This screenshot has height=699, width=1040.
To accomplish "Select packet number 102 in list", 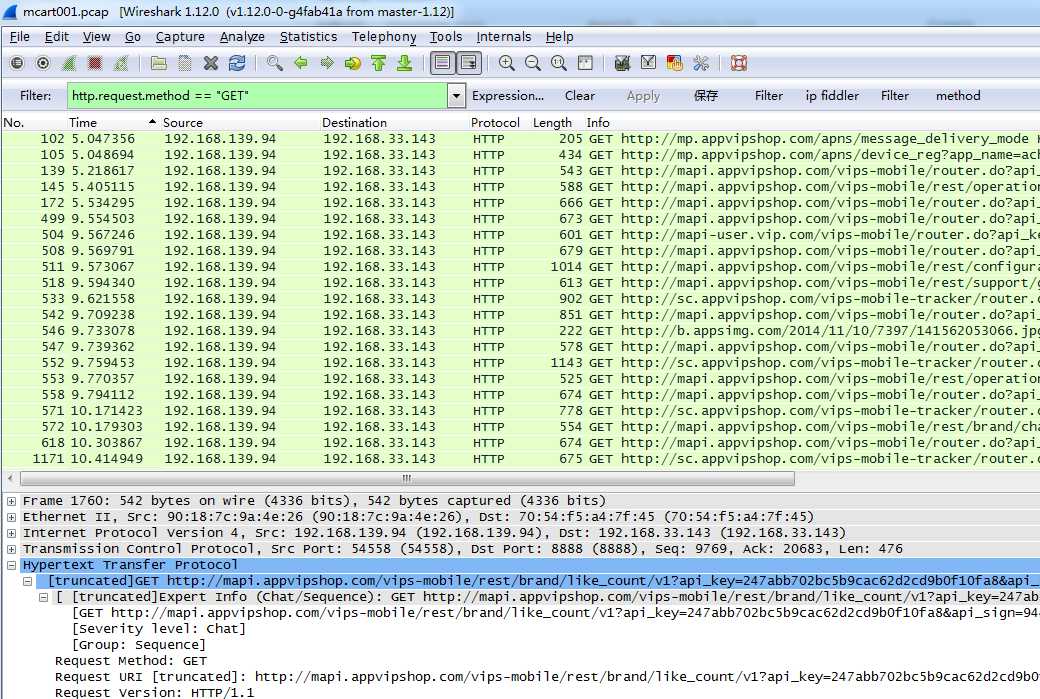I will (x=521, y=139).
